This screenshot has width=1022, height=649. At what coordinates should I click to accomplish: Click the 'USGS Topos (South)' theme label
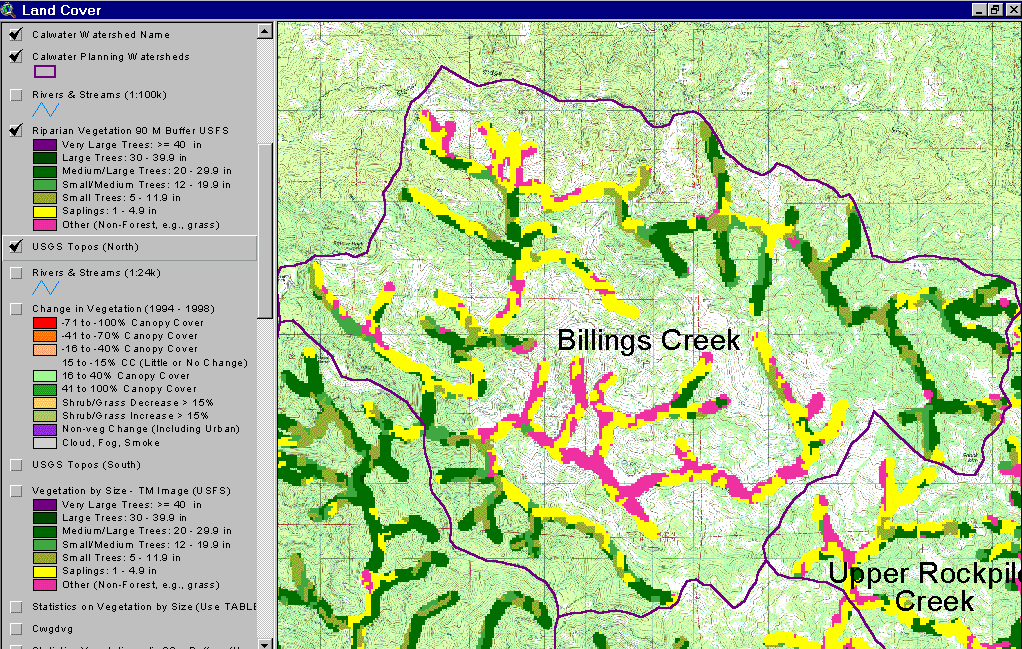(86, 465)
